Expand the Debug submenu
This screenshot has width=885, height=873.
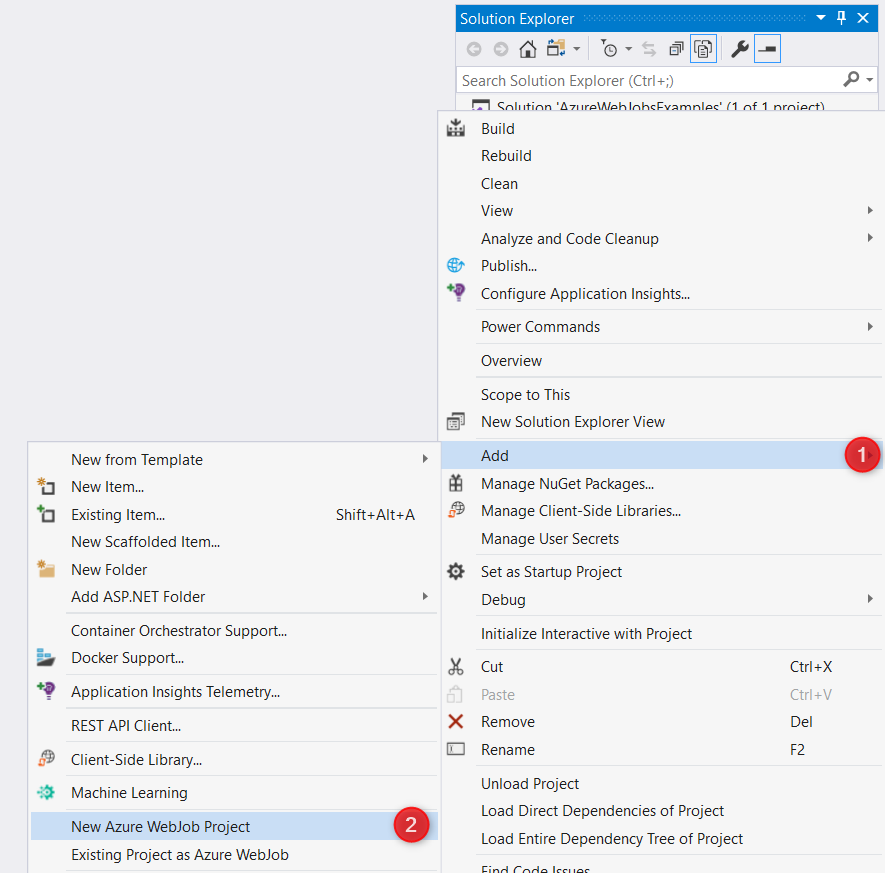(x=660, y=599)
